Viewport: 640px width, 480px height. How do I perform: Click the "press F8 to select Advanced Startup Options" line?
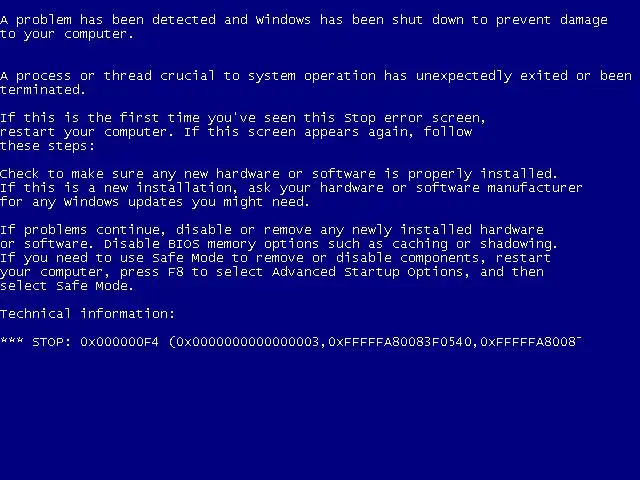pos(272,272)
